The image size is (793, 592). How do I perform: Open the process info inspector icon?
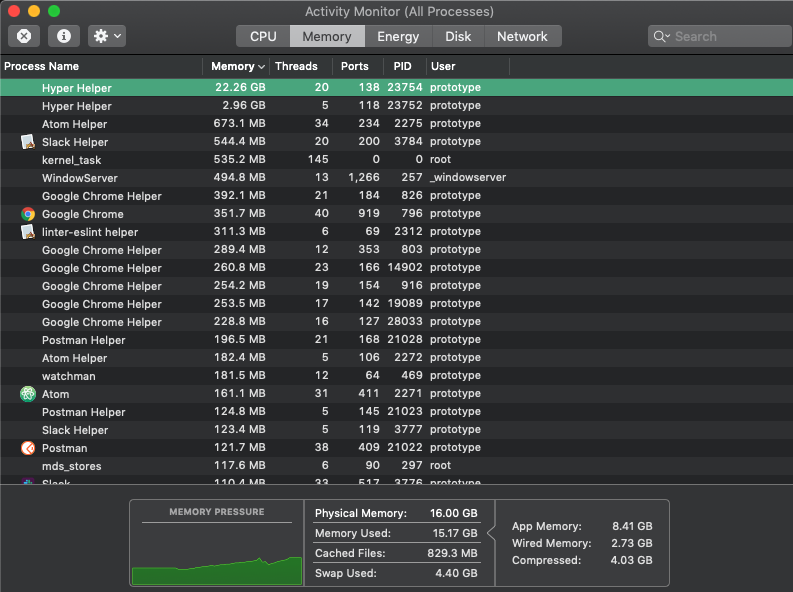(64, 36)
